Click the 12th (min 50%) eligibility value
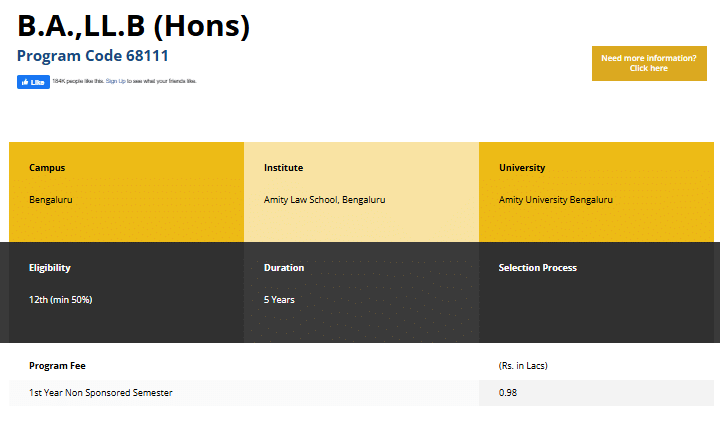The width and height of the screenshot is (720, 428). (61, 300)
